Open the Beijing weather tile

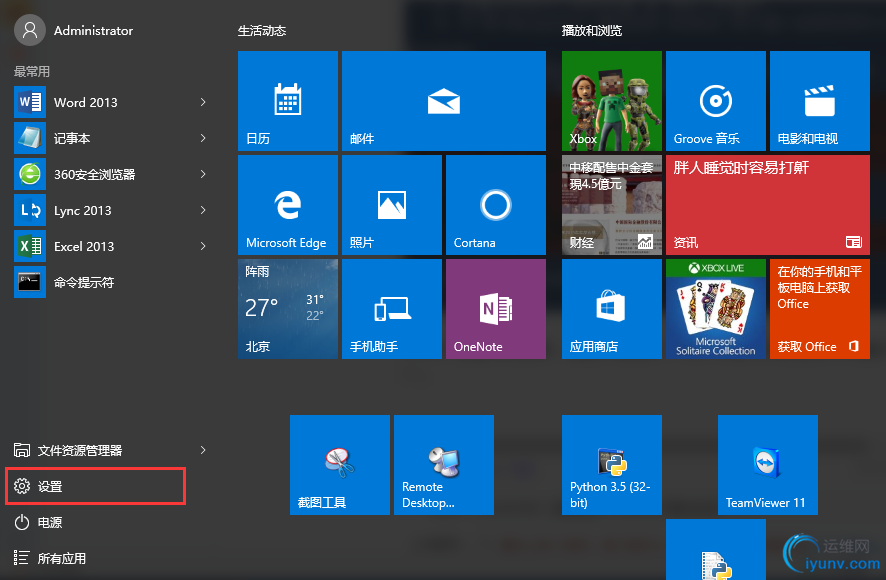[x=288, y=309]
